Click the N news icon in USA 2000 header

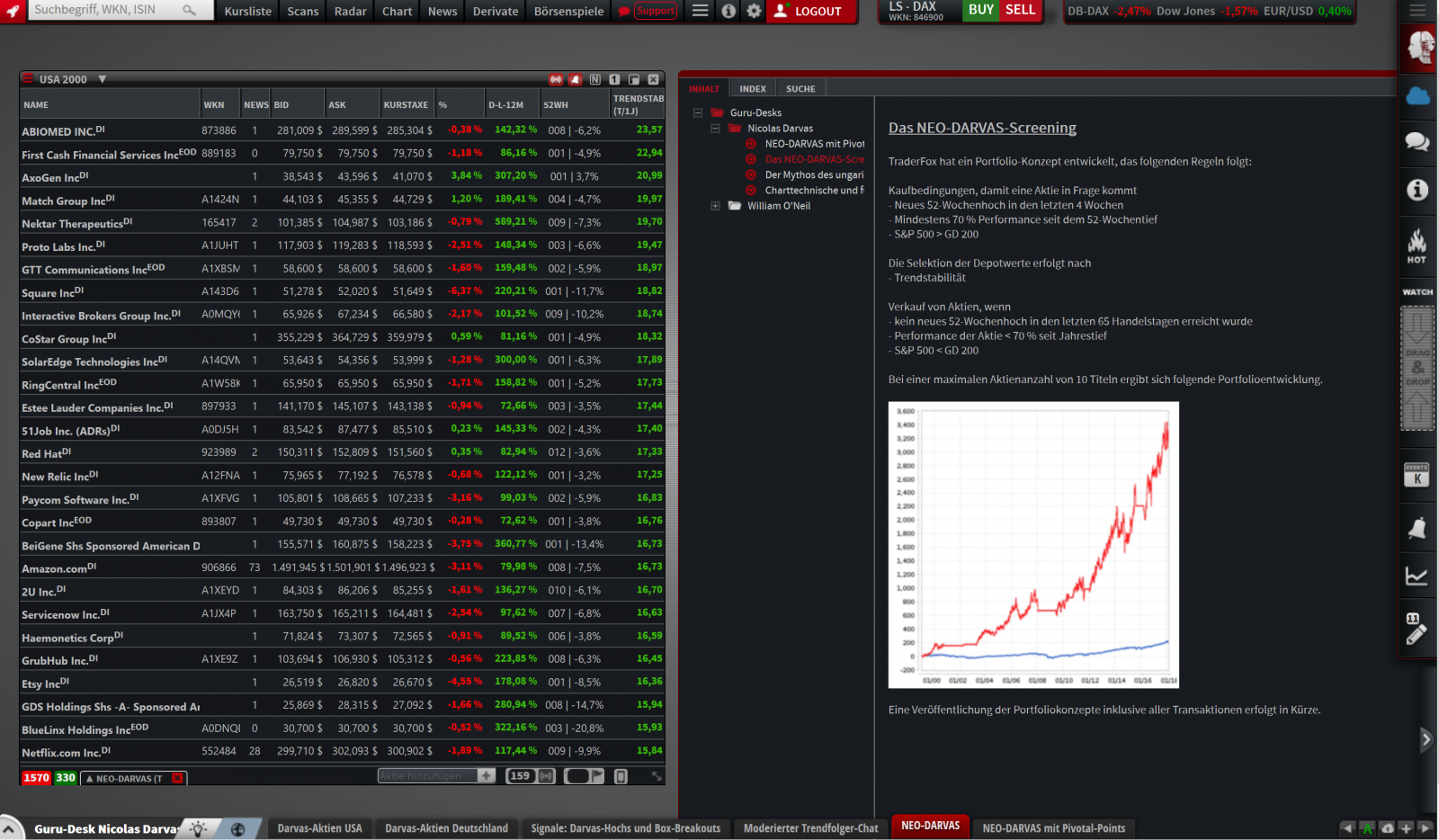click(x=595, y=79)
